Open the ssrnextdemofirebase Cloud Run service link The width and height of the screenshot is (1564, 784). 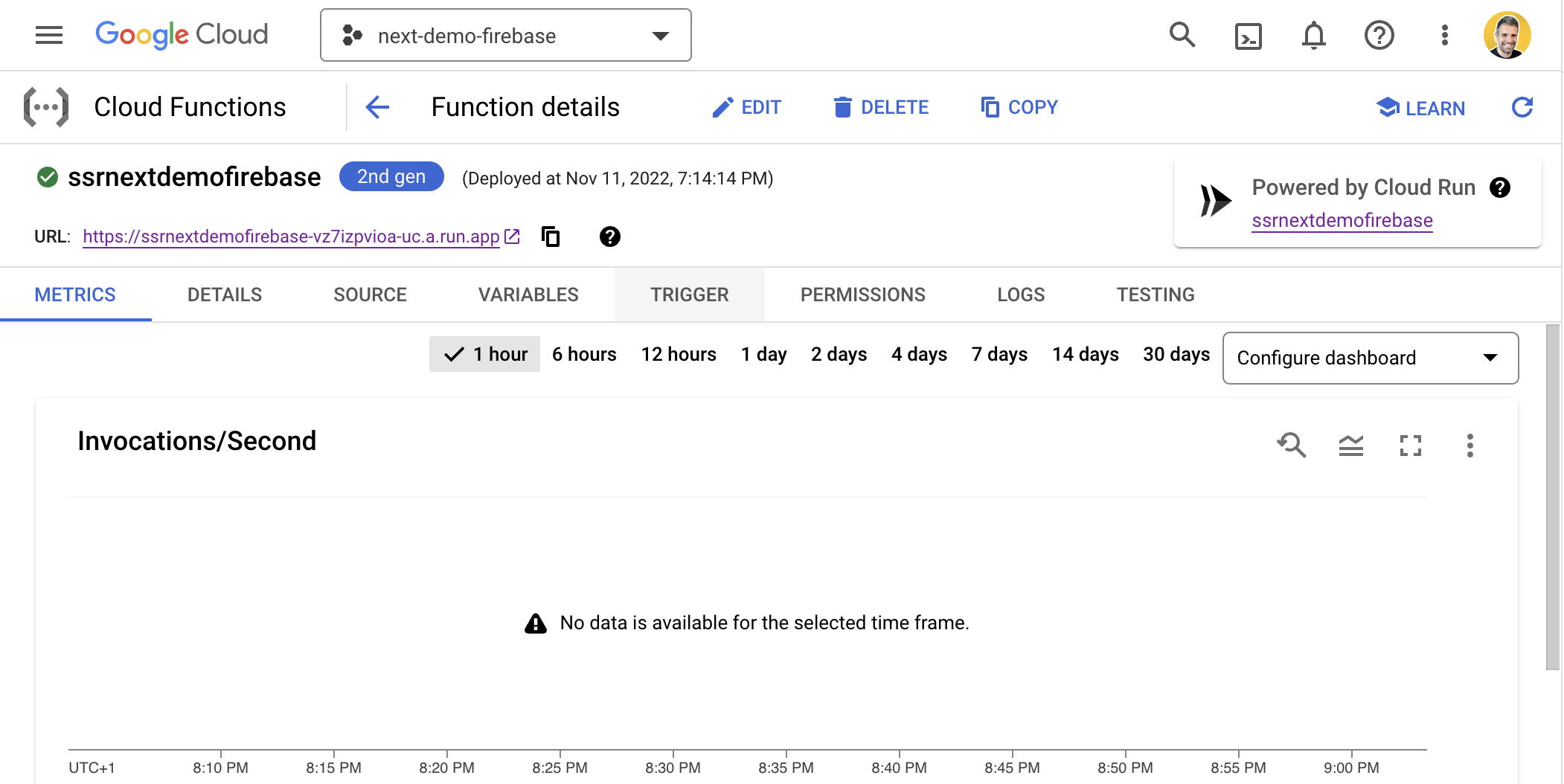tap(1342, 220)
